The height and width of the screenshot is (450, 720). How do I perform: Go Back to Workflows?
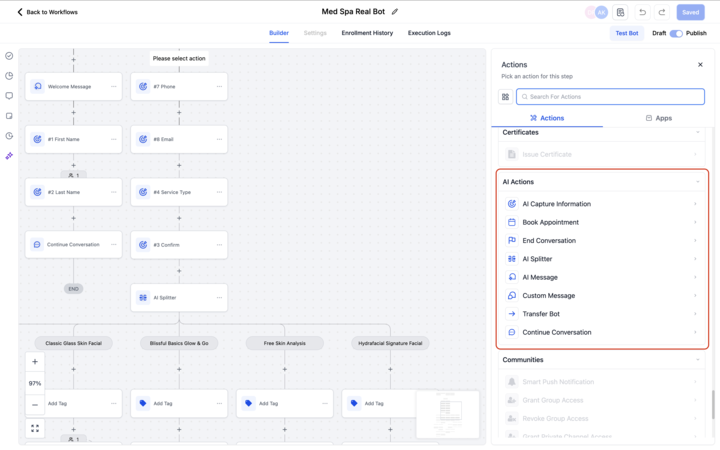[x=47, y=12]
